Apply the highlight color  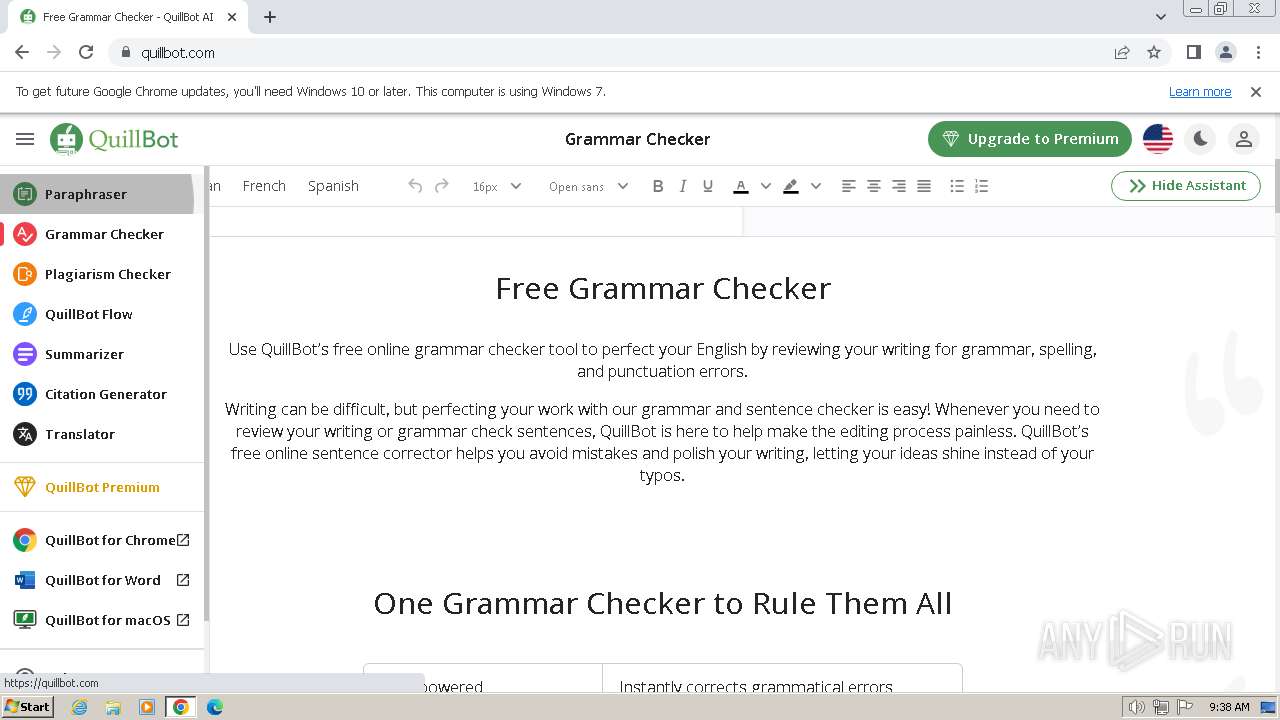click(x=791, y=186)
